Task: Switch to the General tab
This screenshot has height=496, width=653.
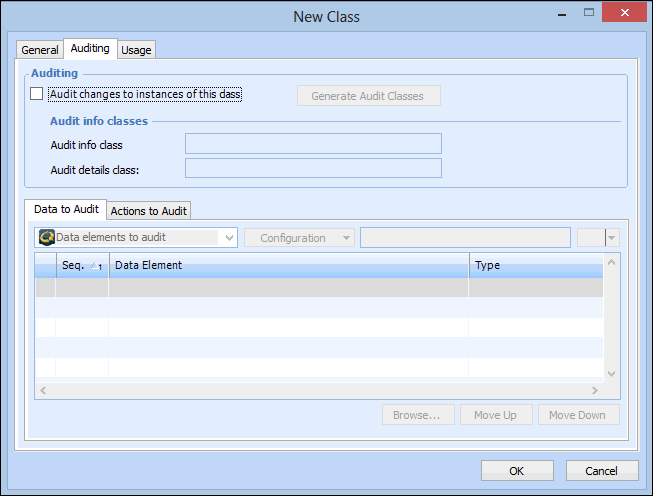Action: click(x=40, y=50)
